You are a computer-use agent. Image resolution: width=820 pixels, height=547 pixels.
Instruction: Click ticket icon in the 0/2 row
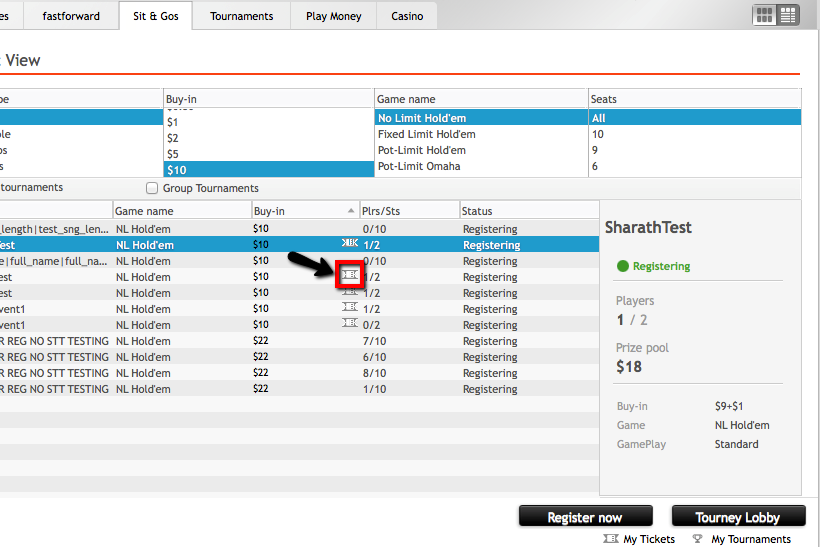(x=350, y=323)
